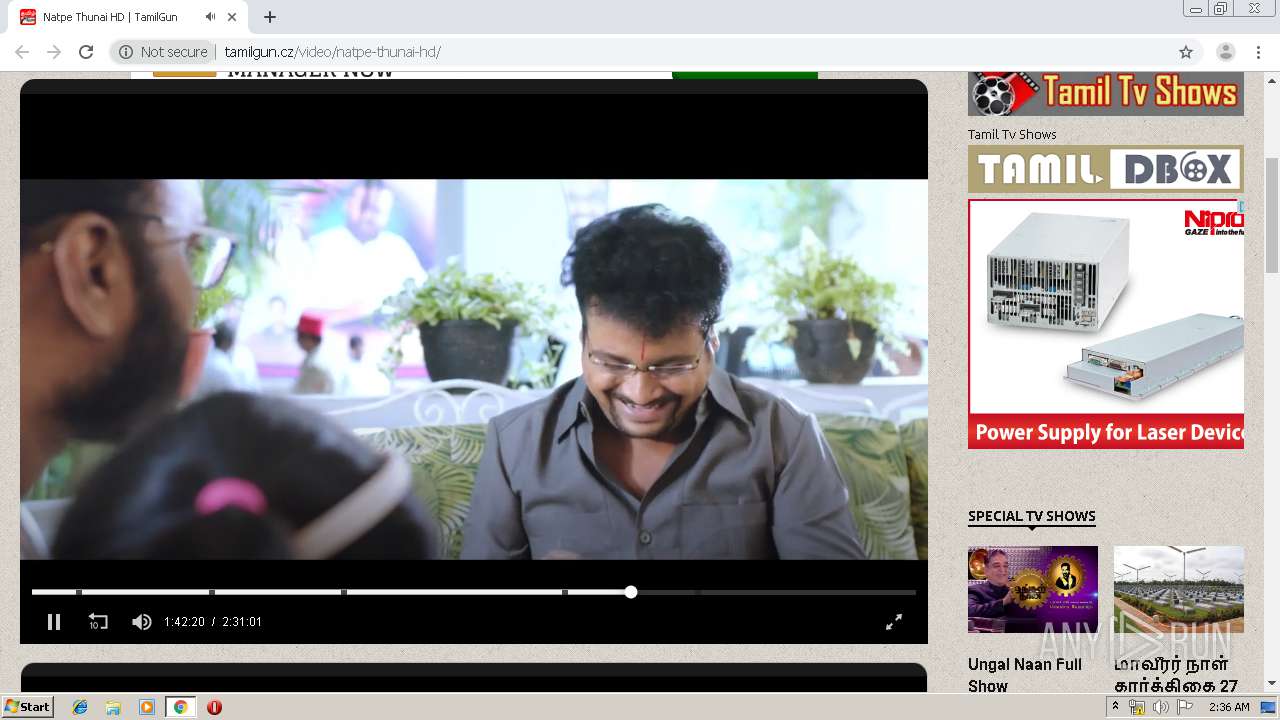Open Action Center flag icon

click(1185, 707)
